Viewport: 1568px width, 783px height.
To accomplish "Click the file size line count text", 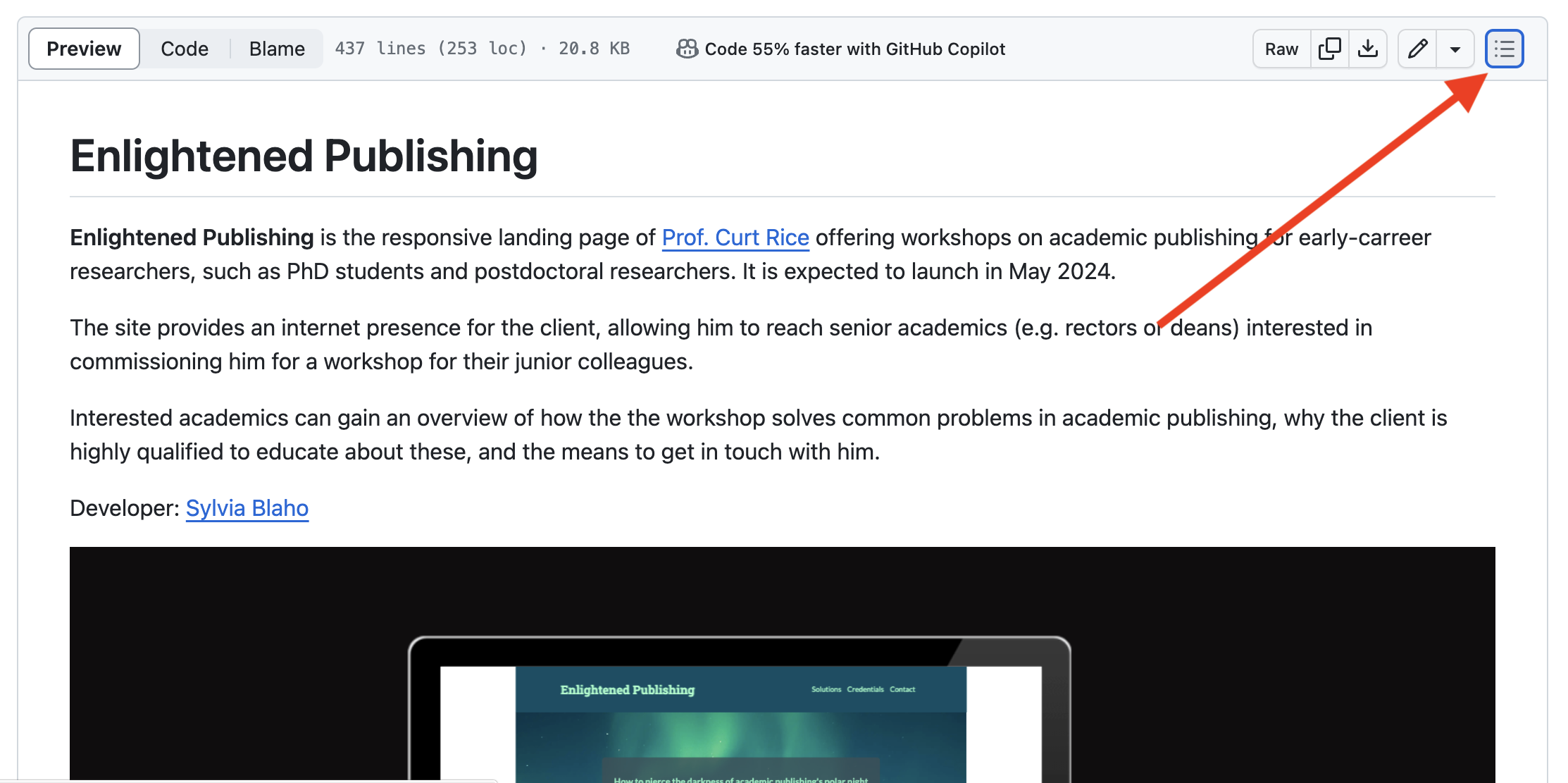I will point(482,49).
